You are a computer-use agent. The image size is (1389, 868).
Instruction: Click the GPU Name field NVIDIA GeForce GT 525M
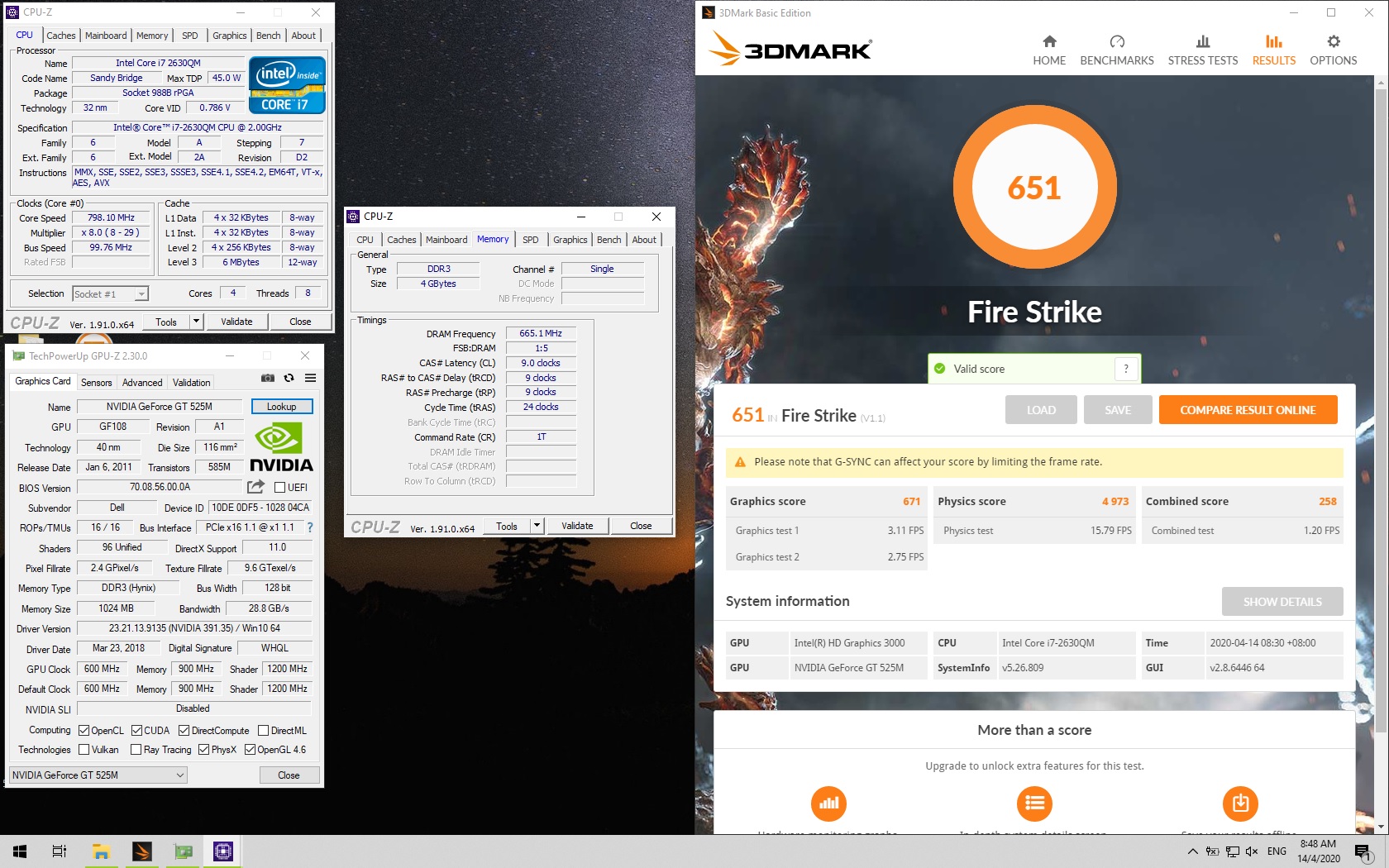point(160,407)
